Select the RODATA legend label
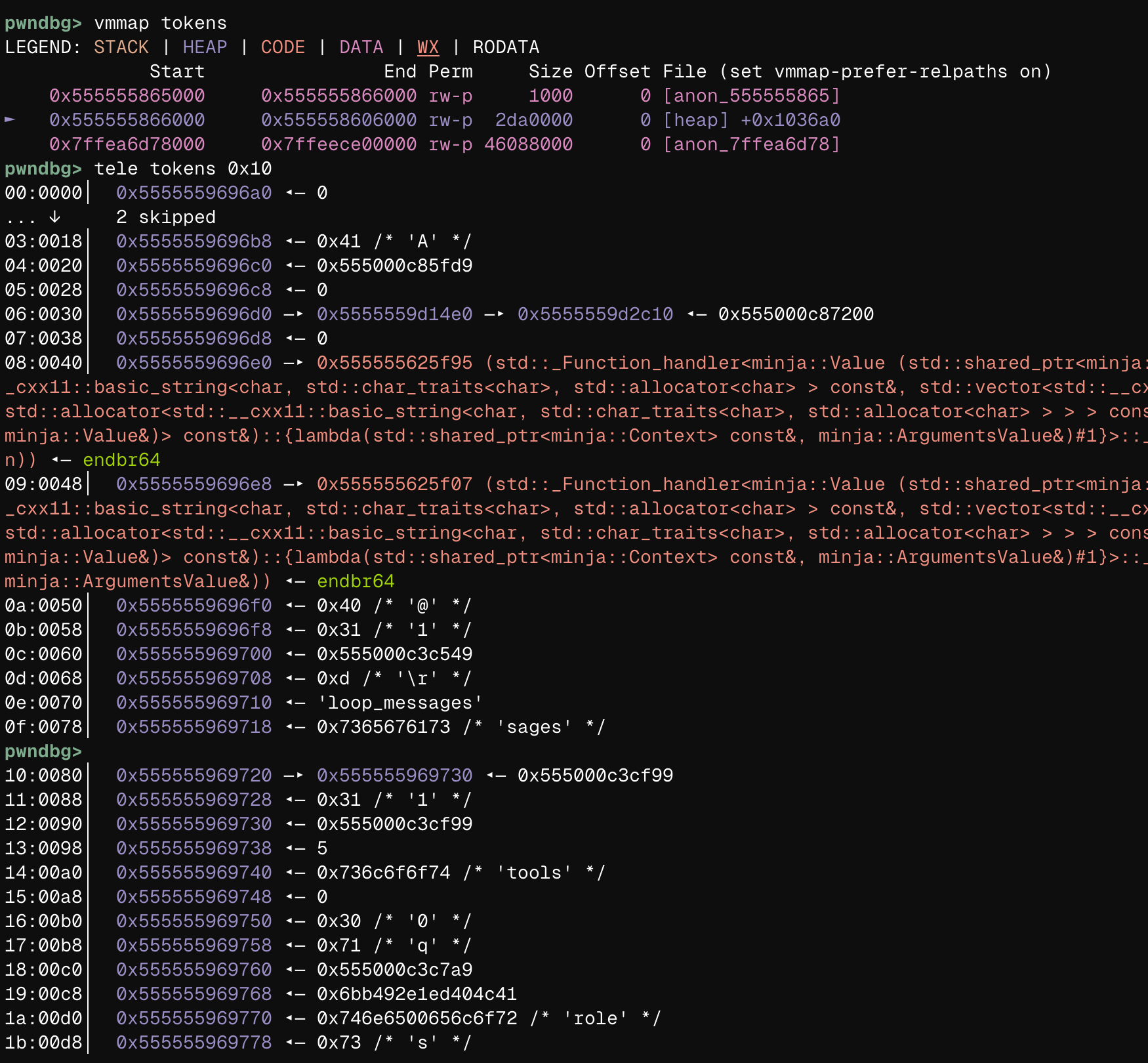Image resolution: width=1148 pixels, height=1063 pixels. (506, 47)
